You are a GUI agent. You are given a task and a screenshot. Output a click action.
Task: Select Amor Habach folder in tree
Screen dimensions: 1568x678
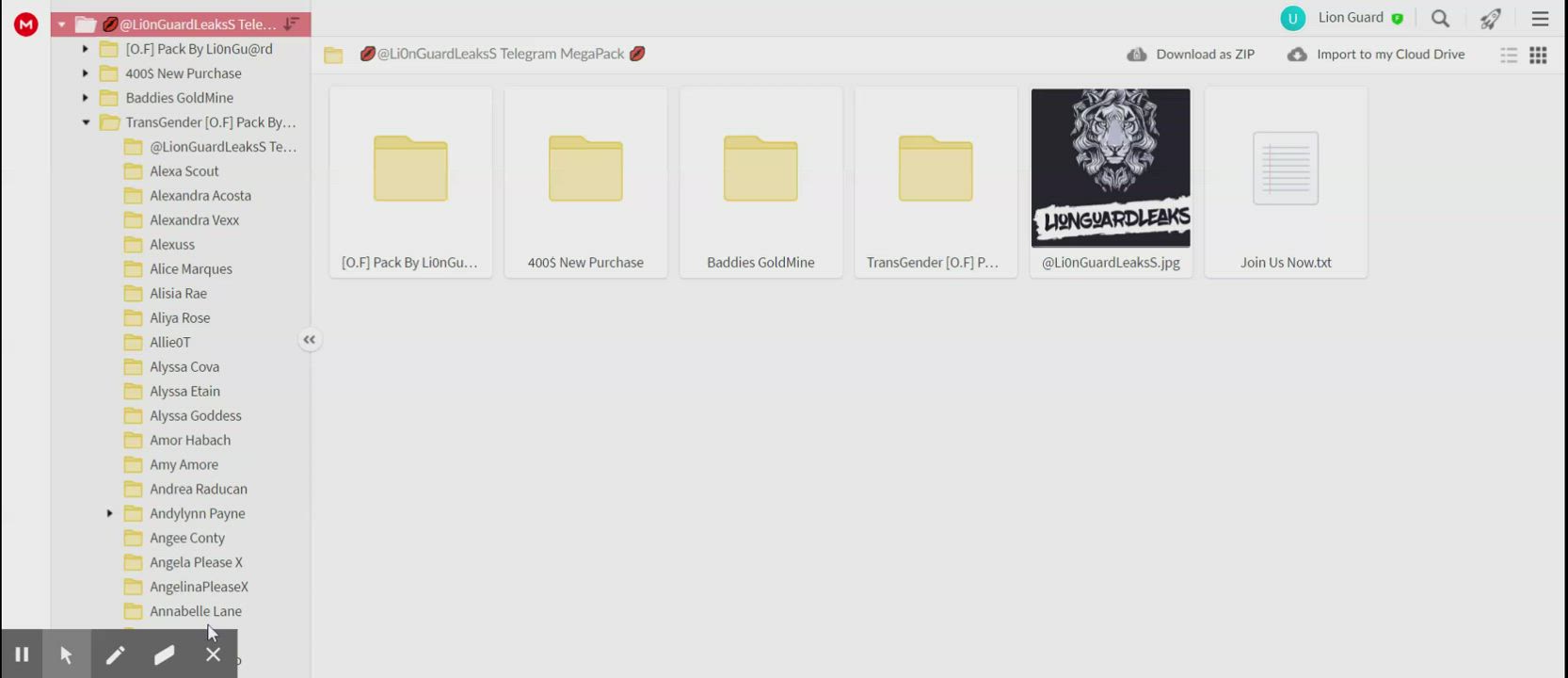190,441
